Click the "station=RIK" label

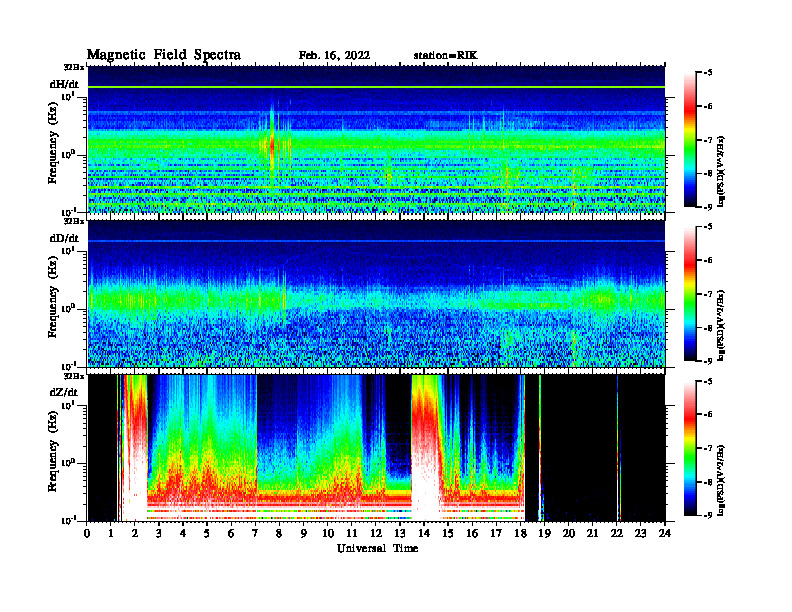coord(445,56)
